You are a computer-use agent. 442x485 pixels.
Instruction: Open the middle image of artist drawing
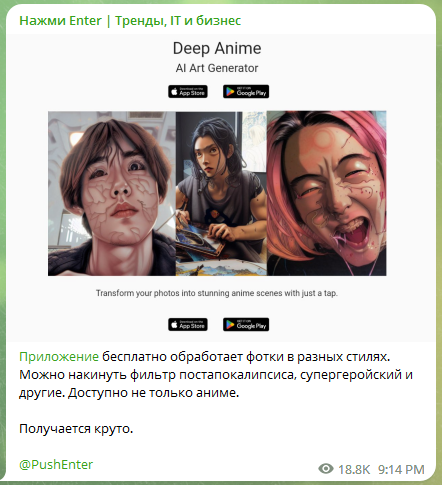[221, 193]
